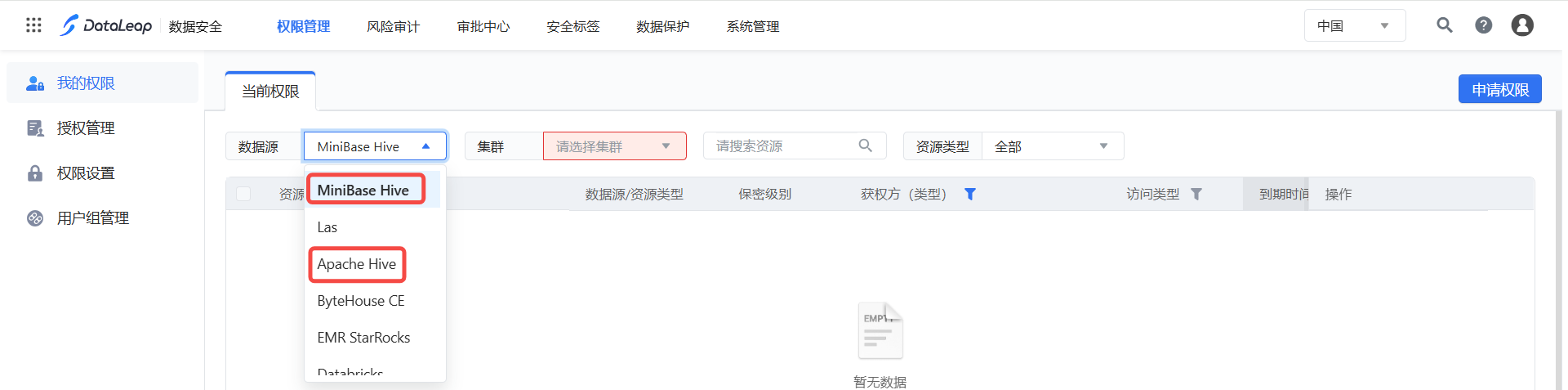Select the 当前权限 tab
Image resolution: width=1568 pixels, height=390 pixels.
pyautogui.click(x=270, y=91)
